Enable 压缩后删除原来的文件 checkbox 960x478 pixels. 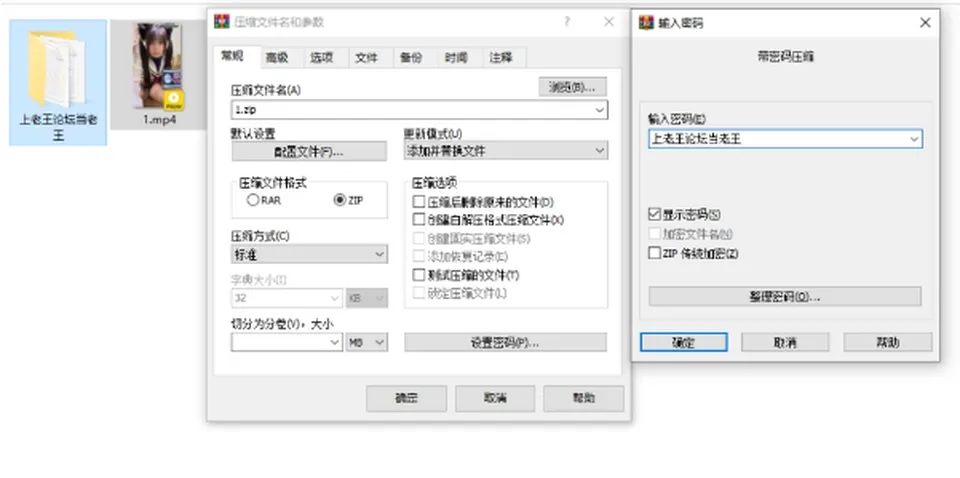click(x=419, y=202)
